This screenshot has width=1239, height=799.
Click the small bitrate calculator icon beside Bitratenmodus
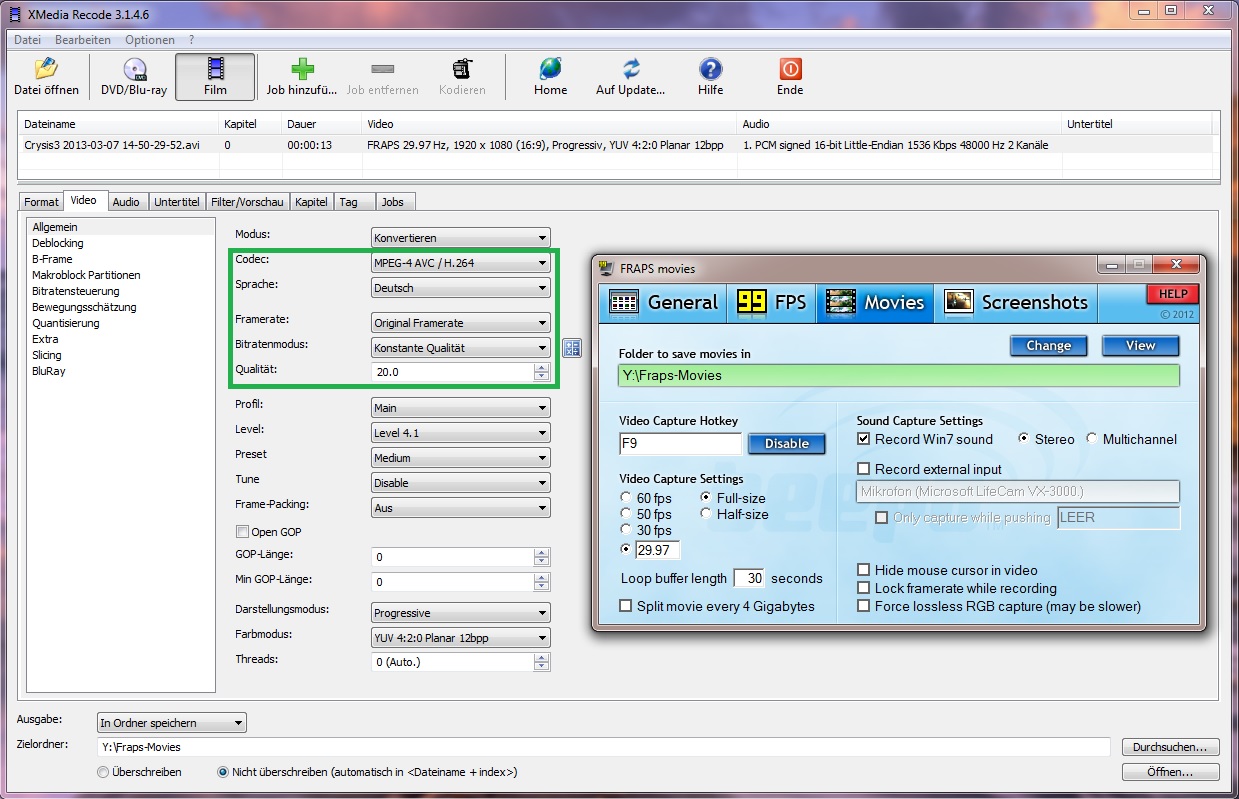click(572, 348)
